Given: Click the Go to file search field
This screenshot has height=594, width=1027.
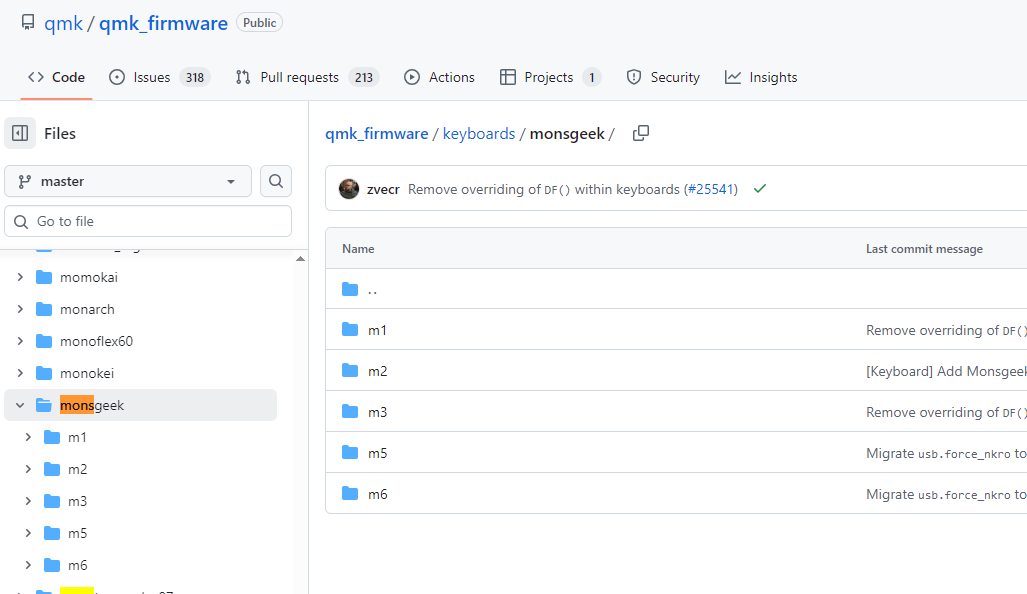Looking at the screenshot, I should click(148, 221).
